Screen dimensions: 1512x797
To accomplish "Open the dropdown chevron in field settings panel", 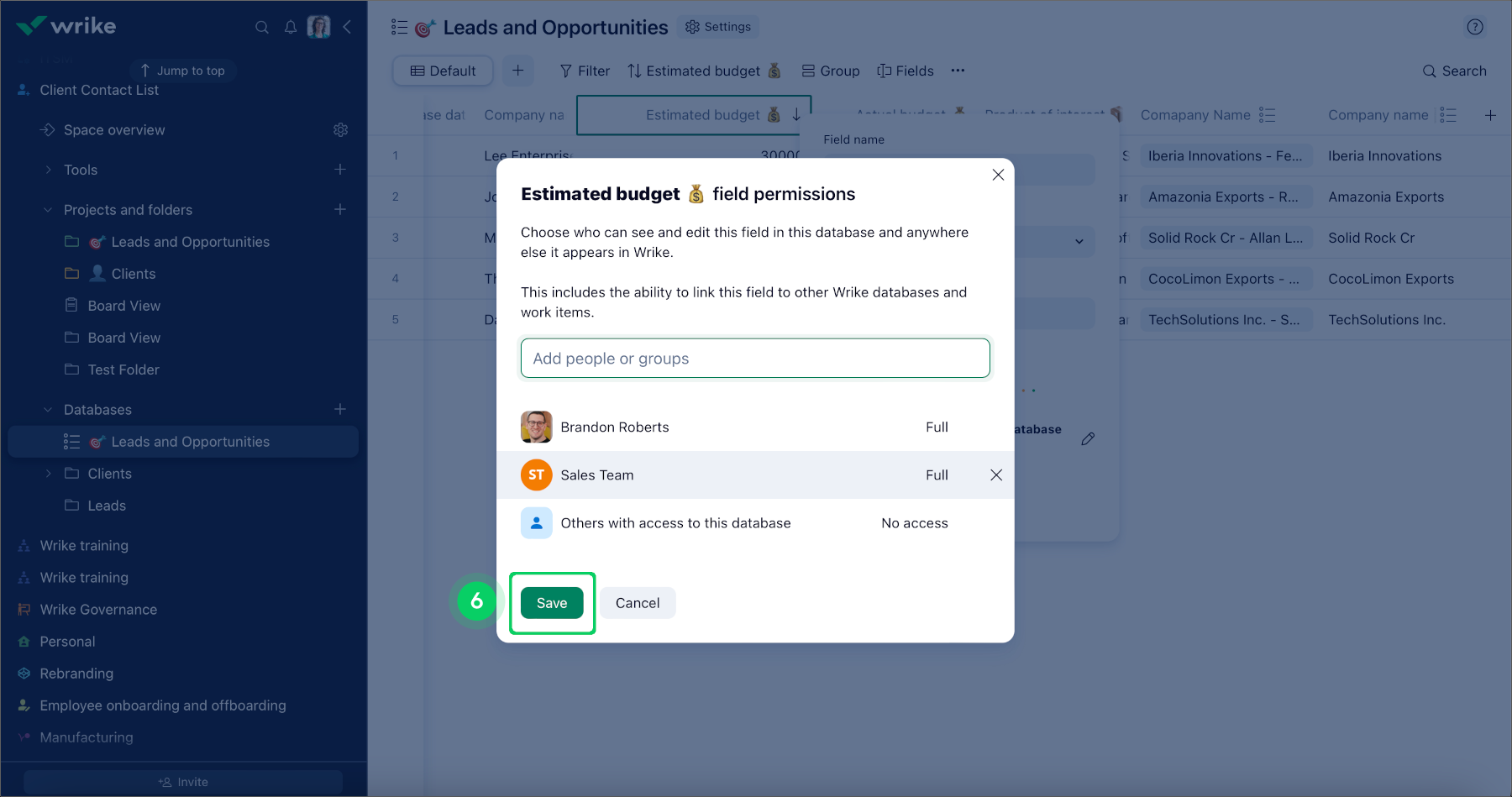I will pos(1079,242).
